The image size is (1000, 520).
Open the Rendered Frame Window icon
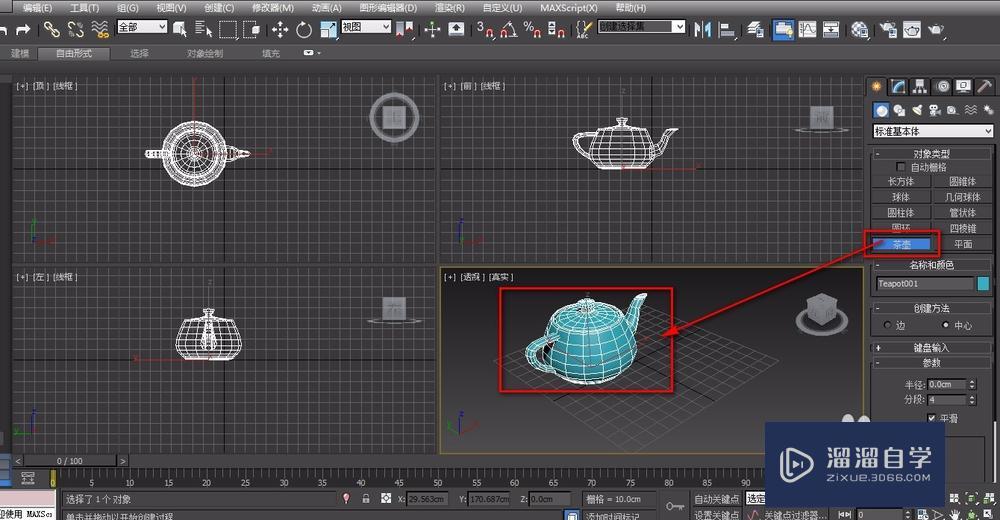click(911, 29)
